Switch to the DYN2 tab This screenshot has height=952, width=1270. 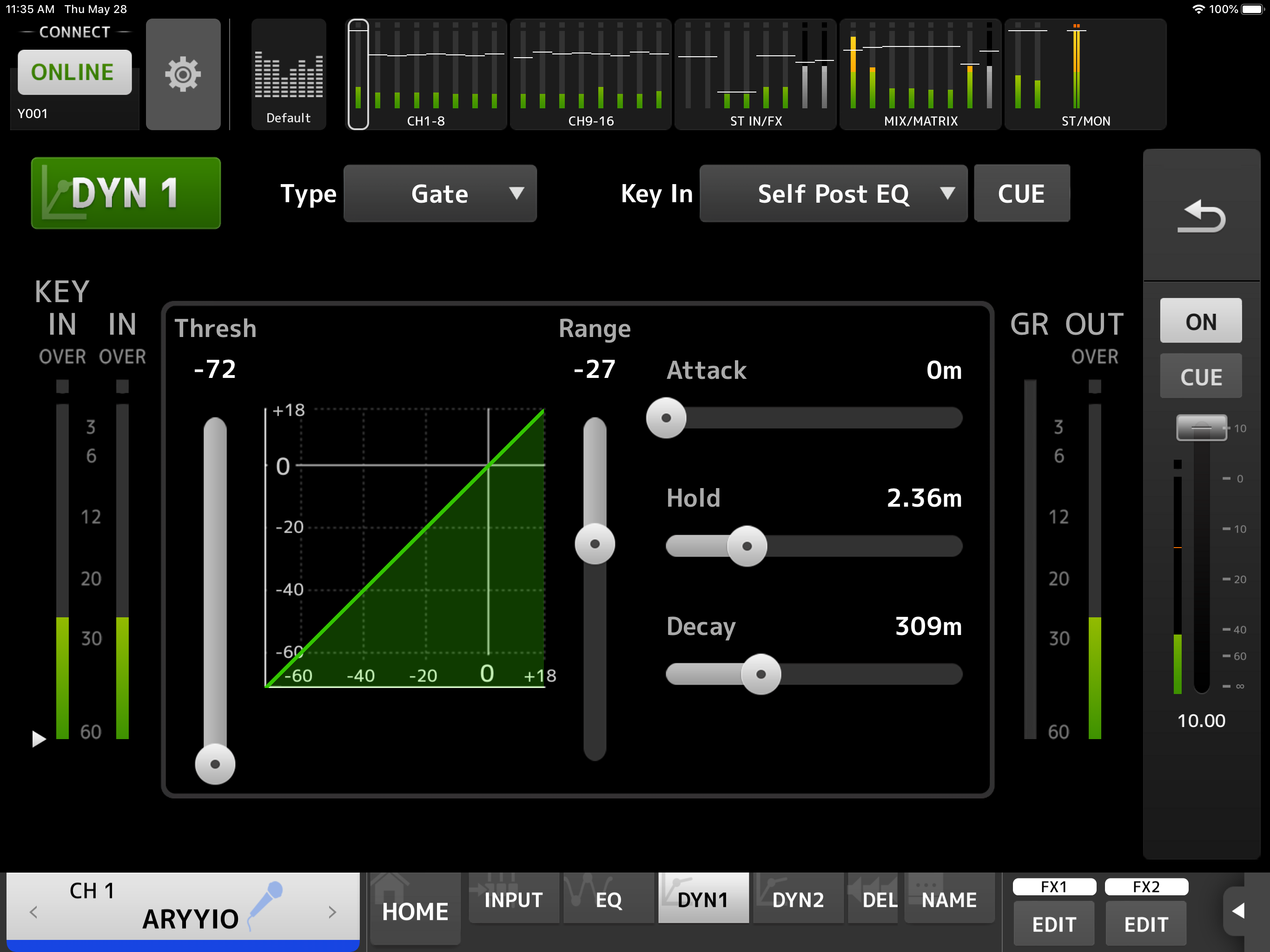tap(798, 899)
